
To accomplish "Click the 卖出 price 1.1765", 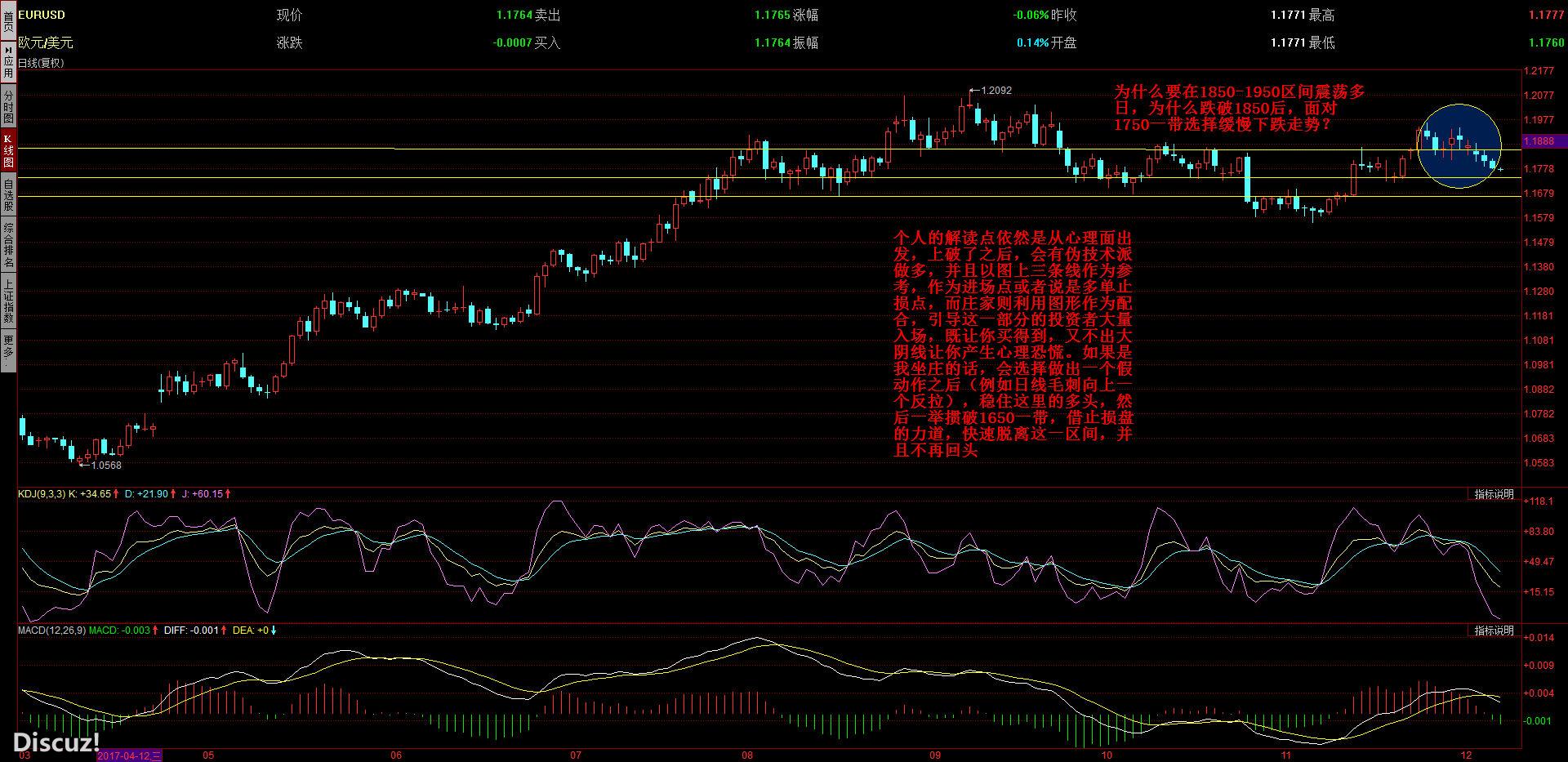I will pos(772,15).
